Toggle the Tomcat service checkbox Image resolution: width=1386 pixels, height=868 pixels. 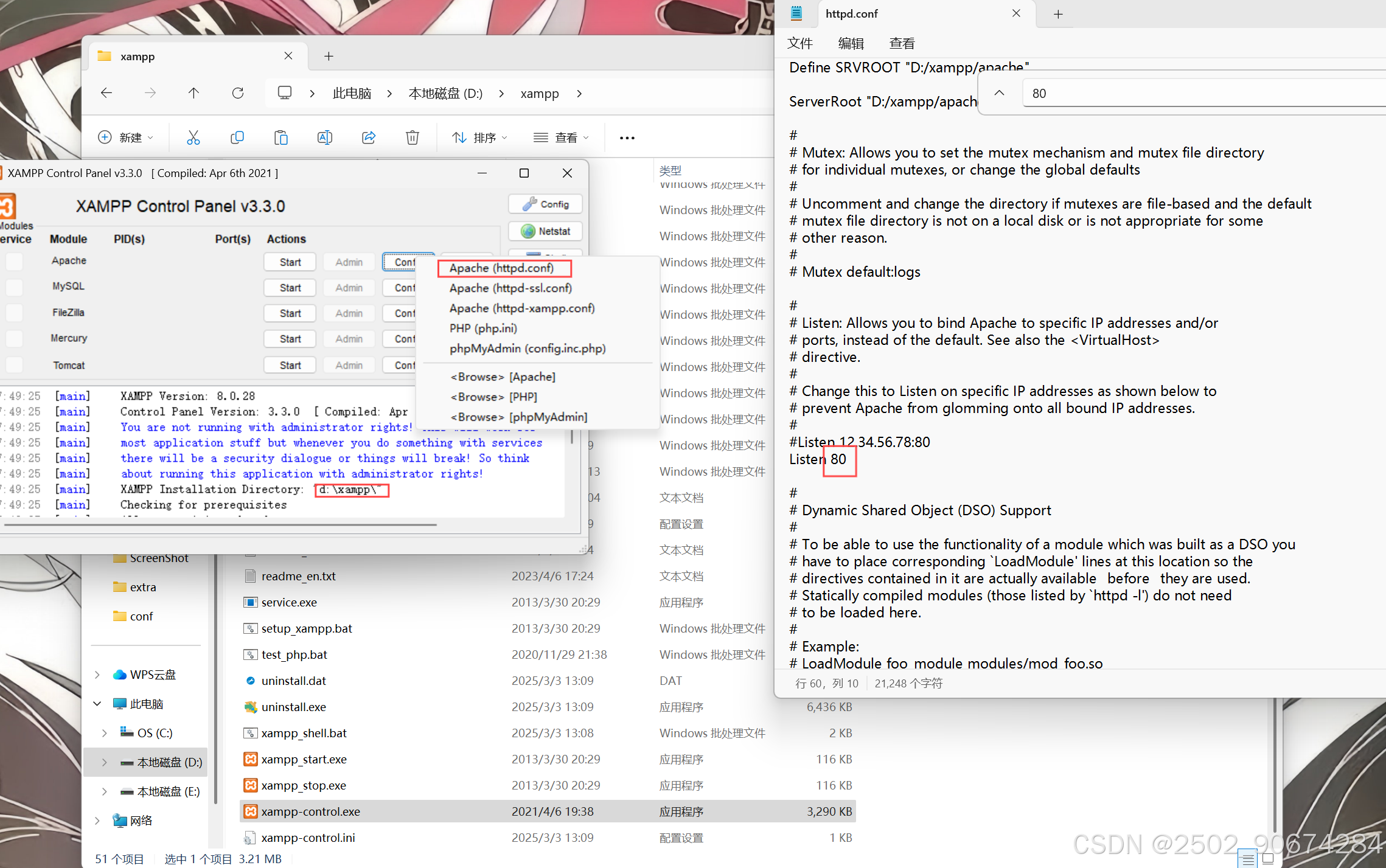tap(14, 365)
